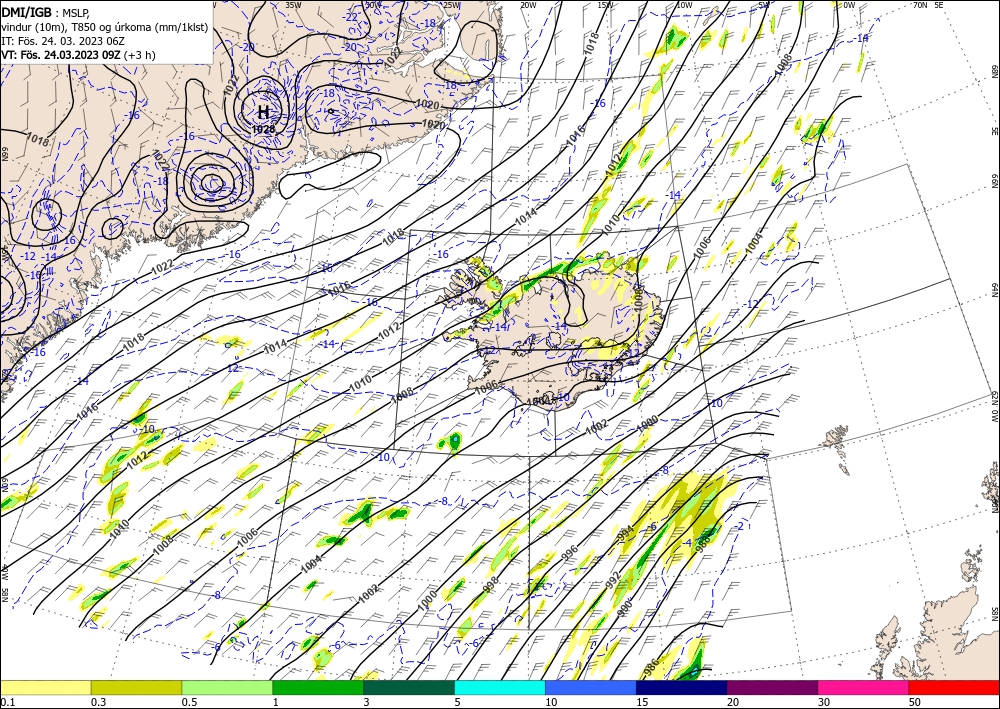Click the legend value 0.5
This screenshot has width=1000, height=709.
[x=188, y=702]
